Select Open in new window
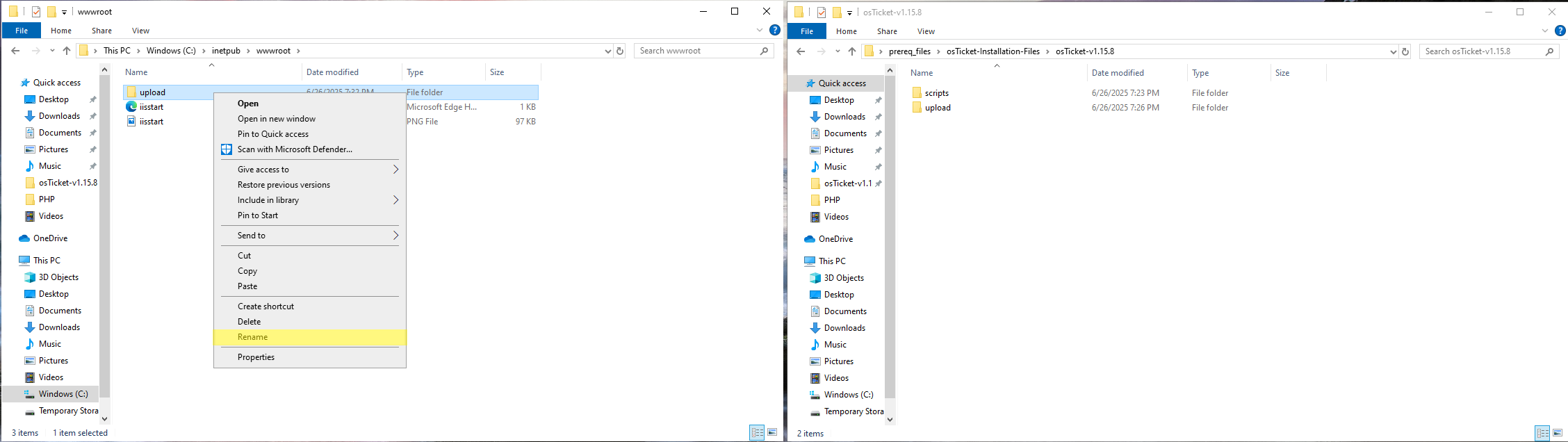This screenshot has height=442, width=1568. tap(310, 119)
